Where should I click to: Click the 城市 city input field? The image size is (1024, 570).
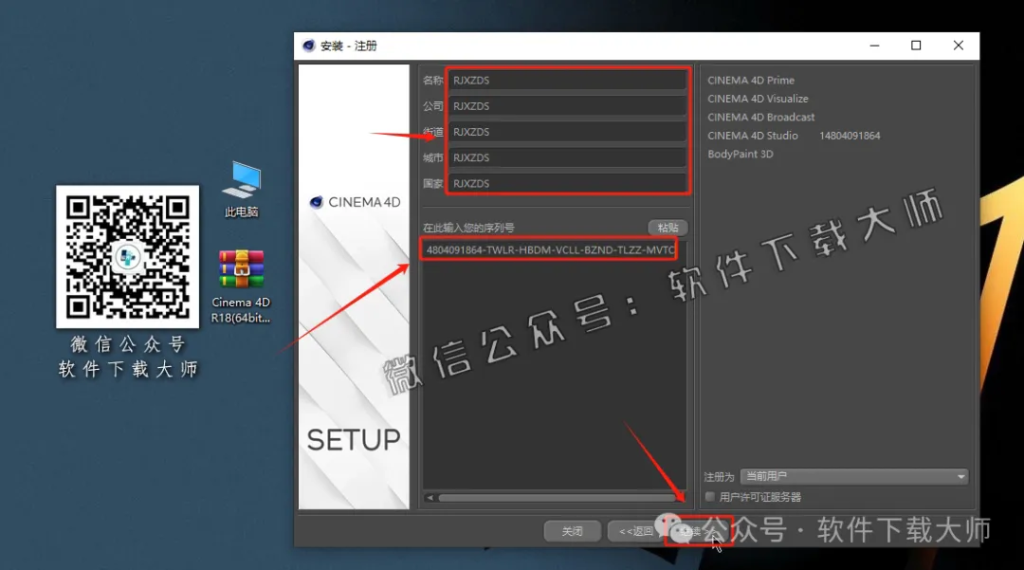567,157
